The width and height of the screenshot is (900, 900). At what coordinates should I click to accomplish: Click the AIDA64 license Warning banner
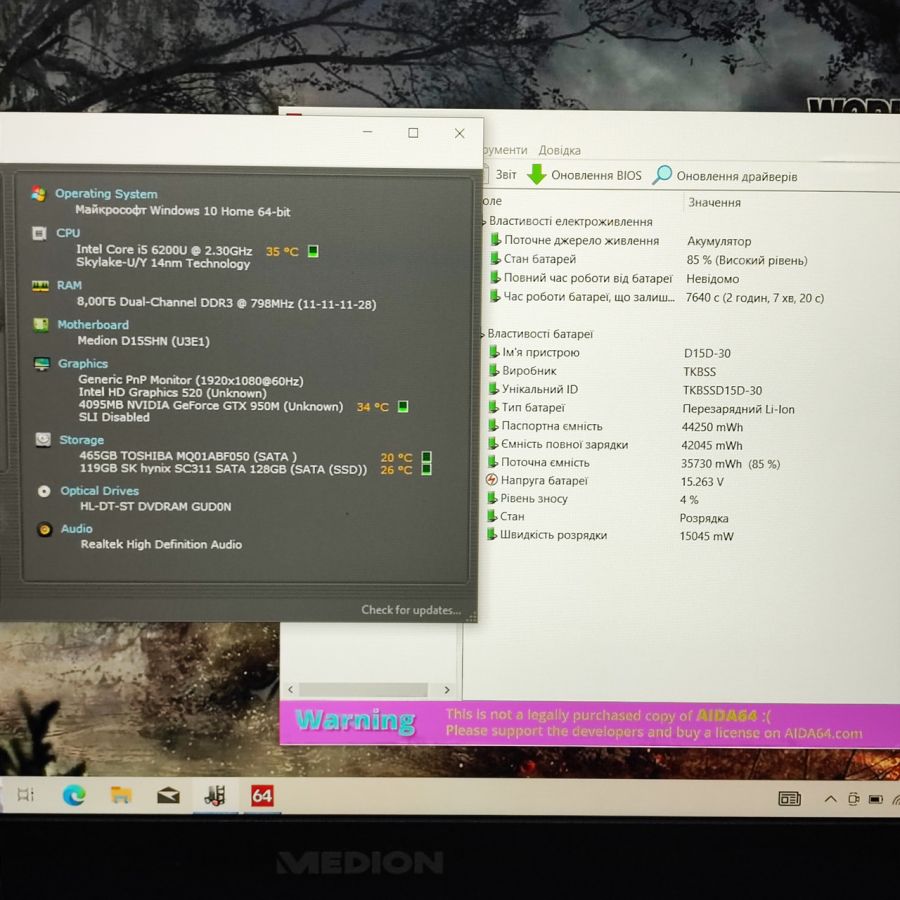tap(589, 724)
